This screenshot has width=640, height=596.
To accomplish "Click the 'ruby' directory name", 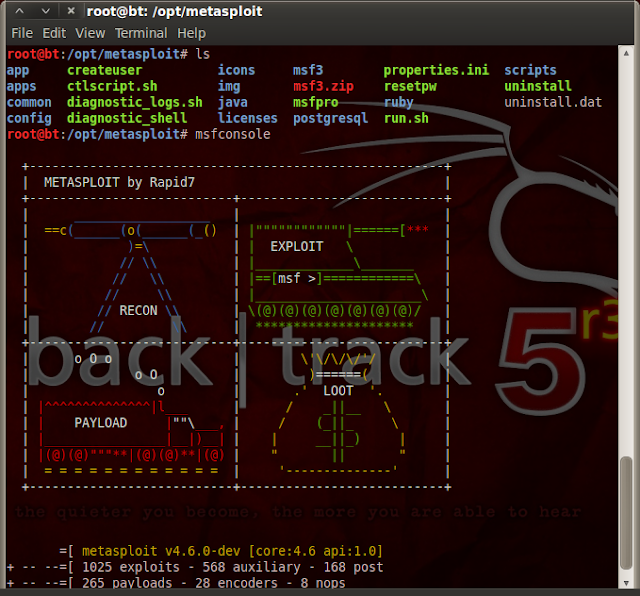I will [399, 102].
